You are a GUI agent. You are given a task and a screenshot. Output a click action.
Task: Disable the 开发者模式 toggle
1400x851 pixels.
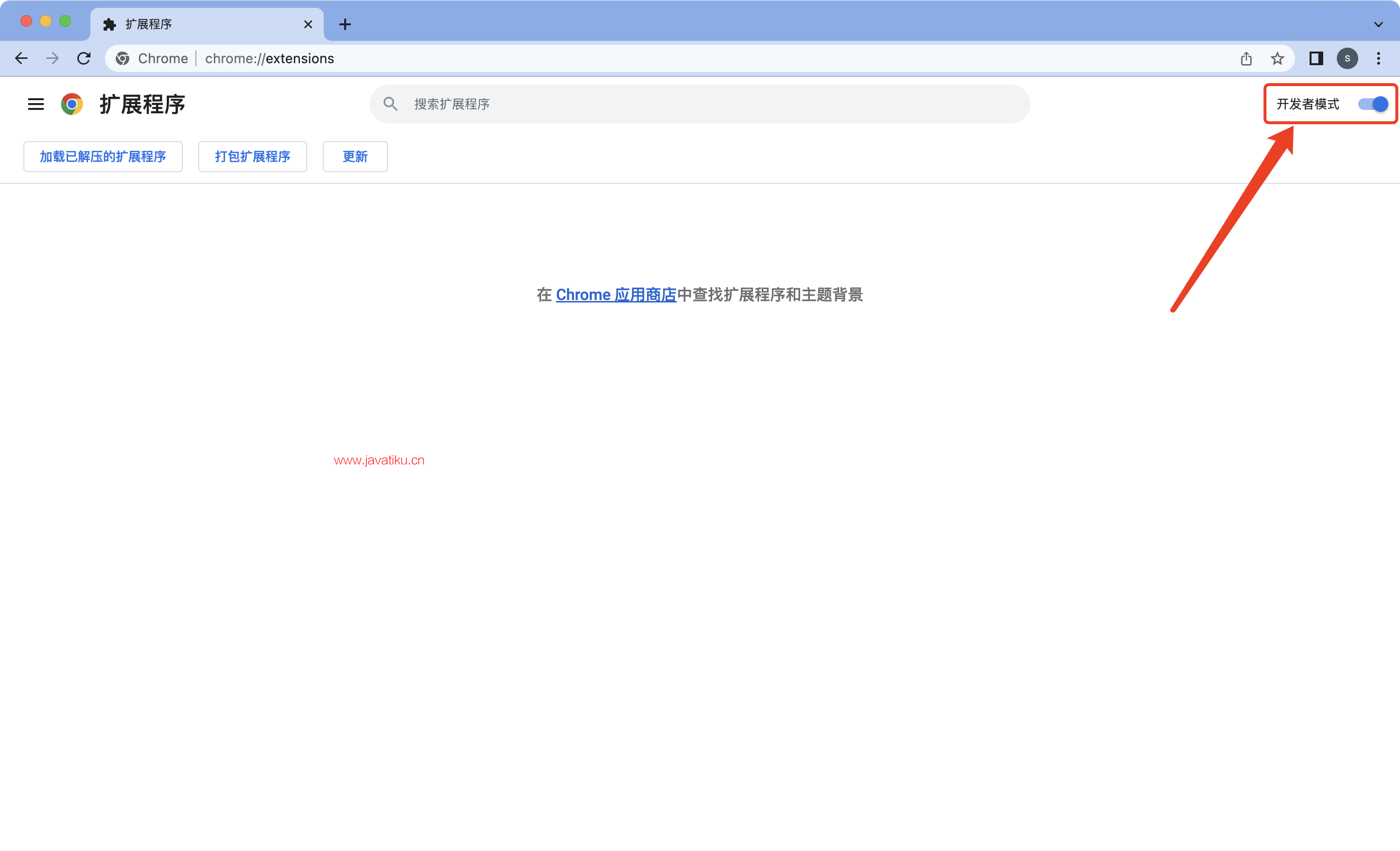1373,104
